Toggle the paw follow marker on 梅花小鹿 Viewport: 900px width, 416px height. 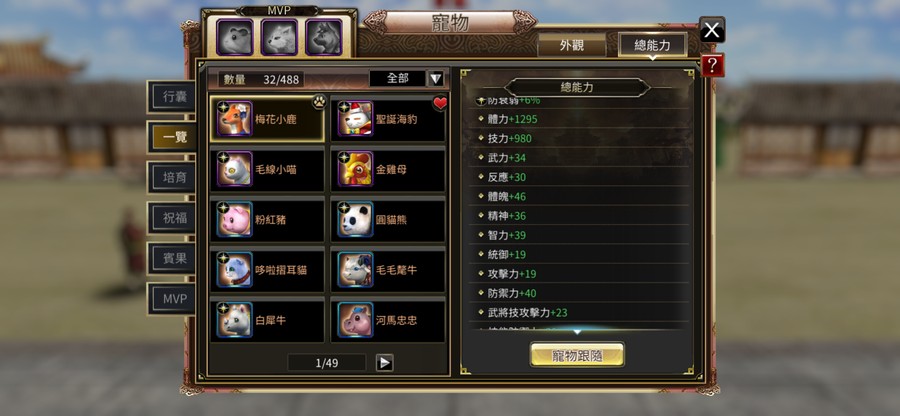point(319,102)
